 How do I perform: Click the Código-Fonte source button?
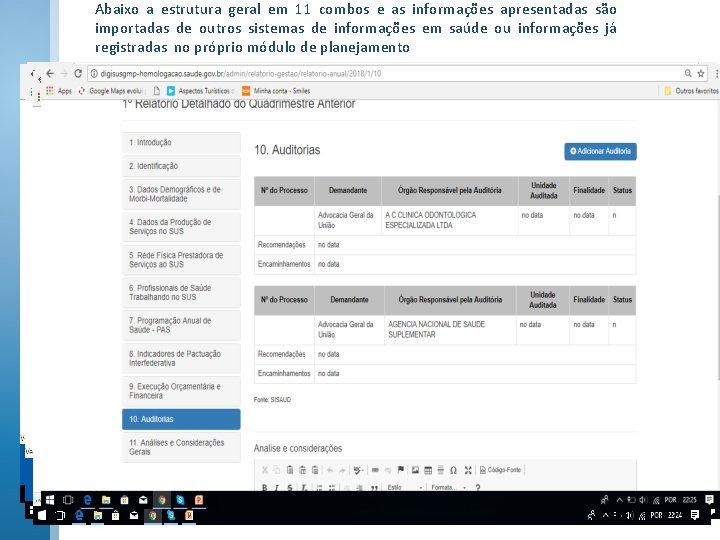tap(501, 470)
